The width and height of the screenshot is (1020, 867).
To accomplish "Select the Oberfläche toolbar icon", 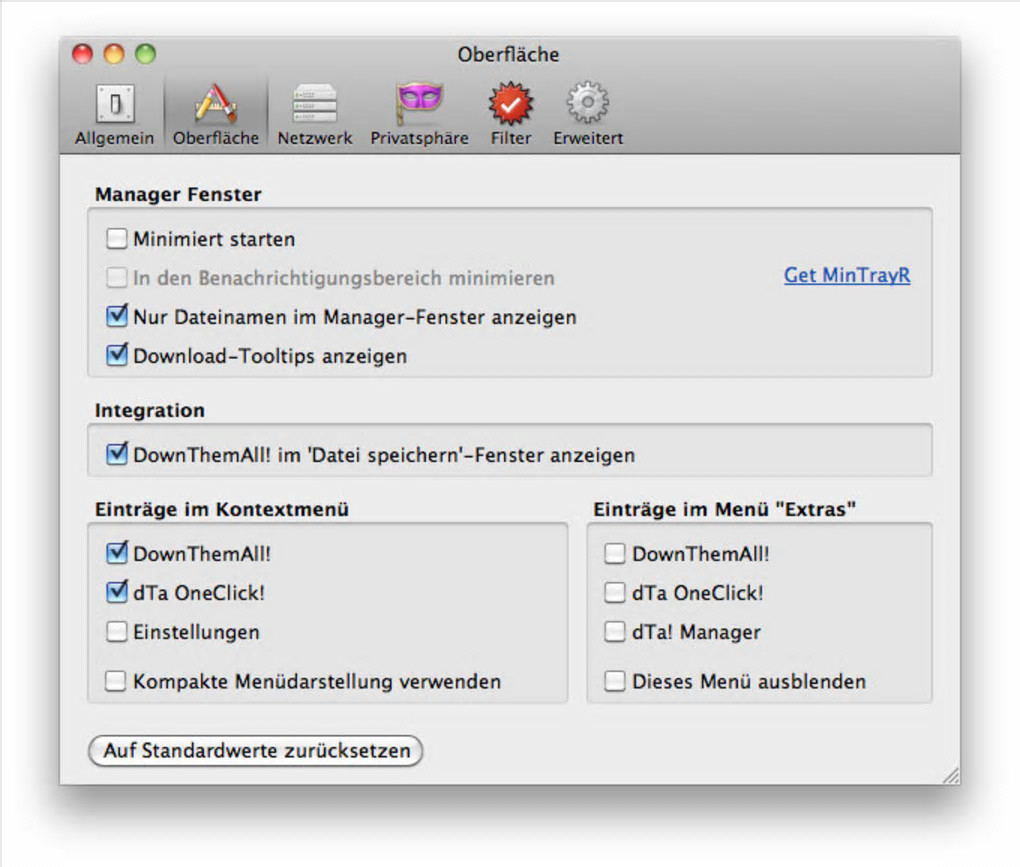I will click(x=215, y=104).
